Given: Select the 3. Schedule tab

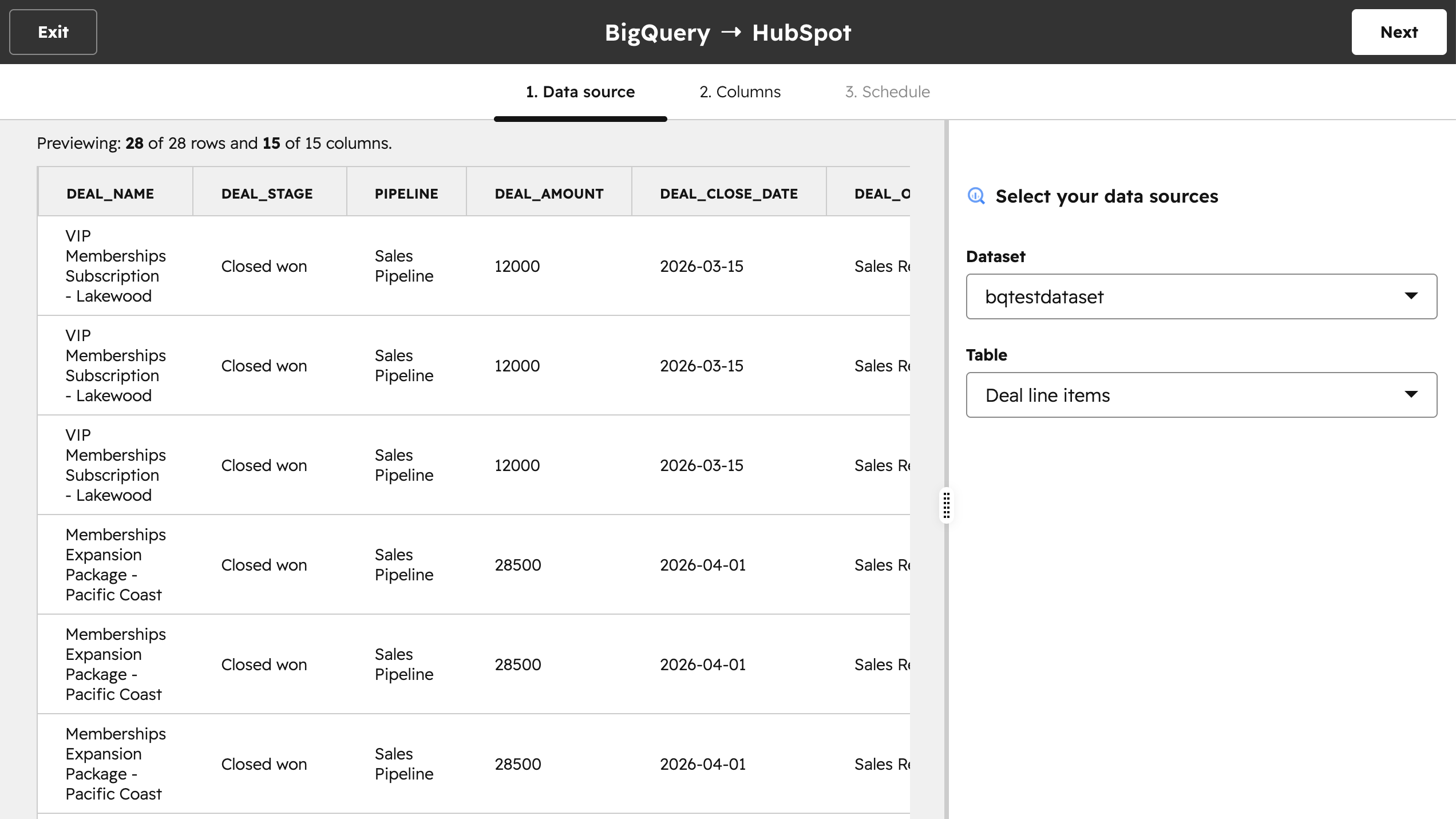Looking at the screenshot, I should point(888,92).
